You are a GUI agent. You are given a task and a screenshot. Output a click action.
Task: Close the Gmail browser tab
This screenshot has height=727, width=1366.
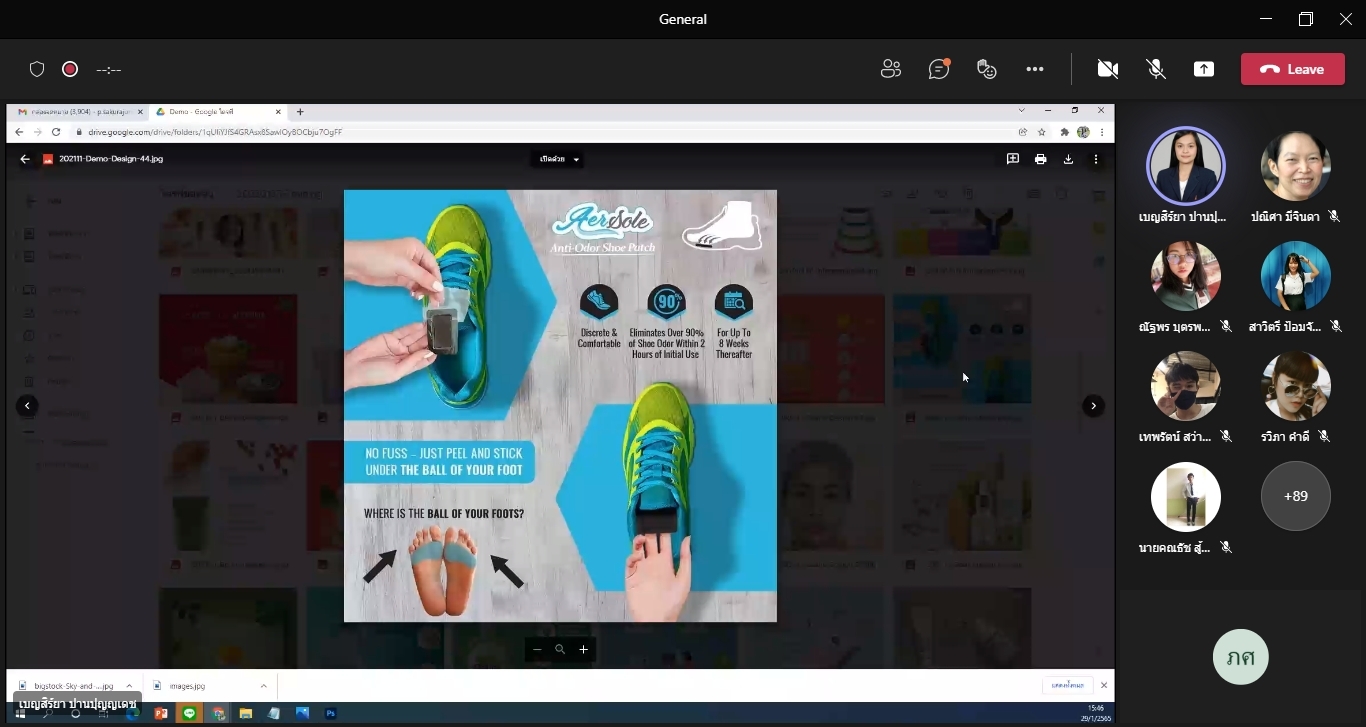click(x=141, y=112)
